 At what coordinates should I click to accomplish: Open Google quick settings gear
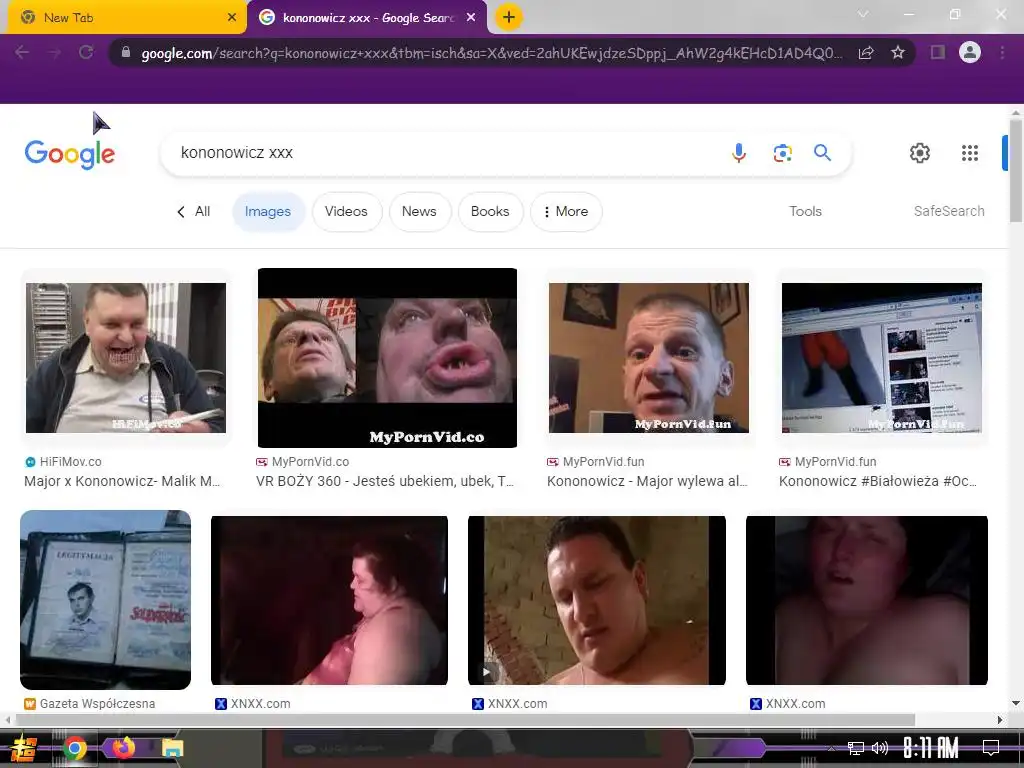[x=920, y=153]
